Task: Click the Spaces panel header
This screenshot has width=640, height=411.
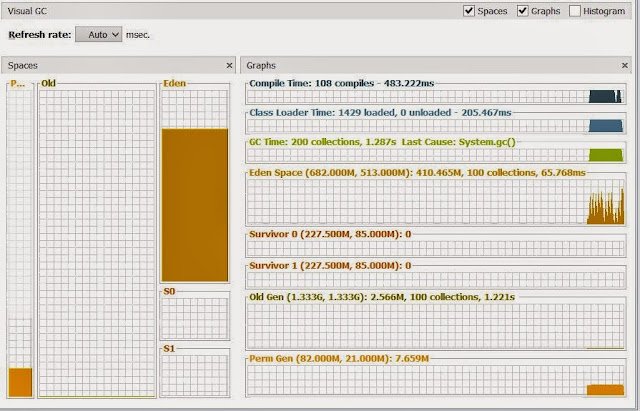Action: (x=118, y=65)
